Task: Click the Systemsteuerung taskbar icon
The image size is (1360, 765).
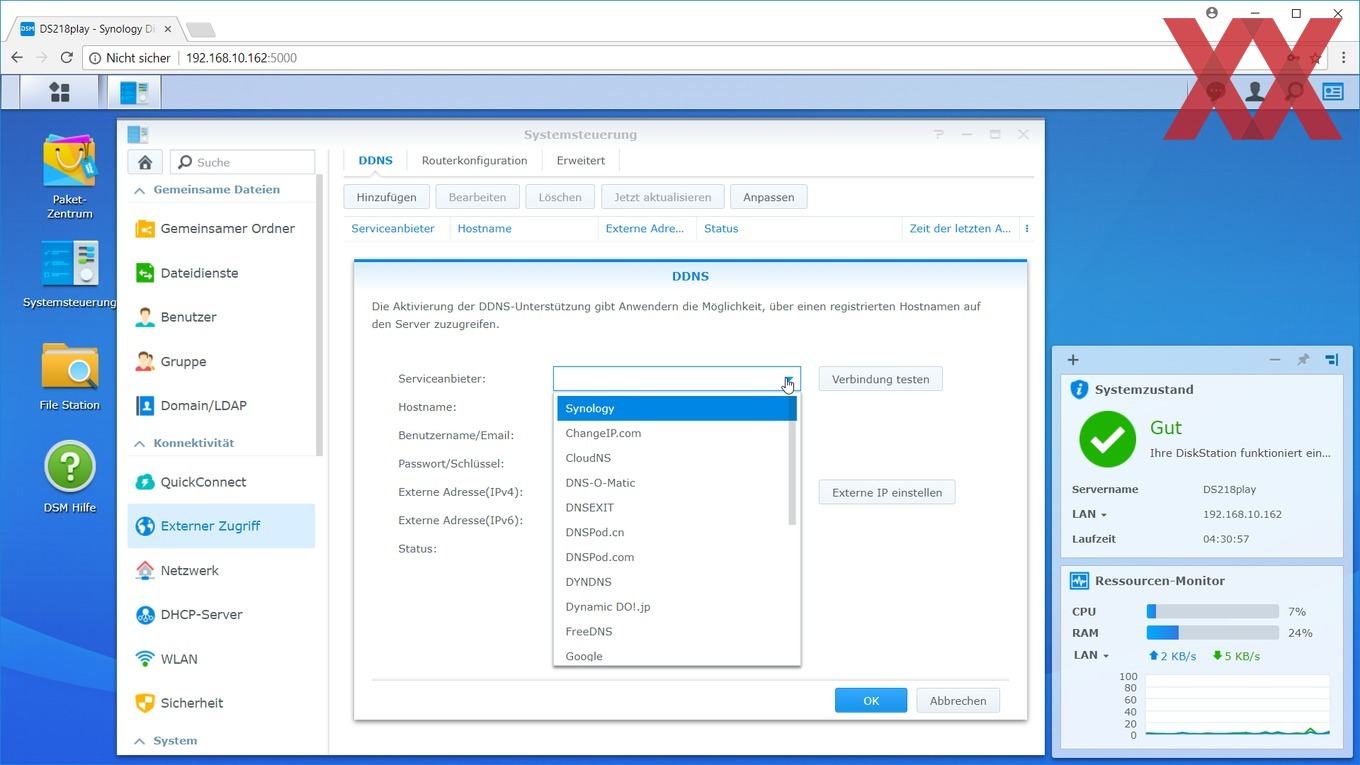Action: (x=134, y=92)
